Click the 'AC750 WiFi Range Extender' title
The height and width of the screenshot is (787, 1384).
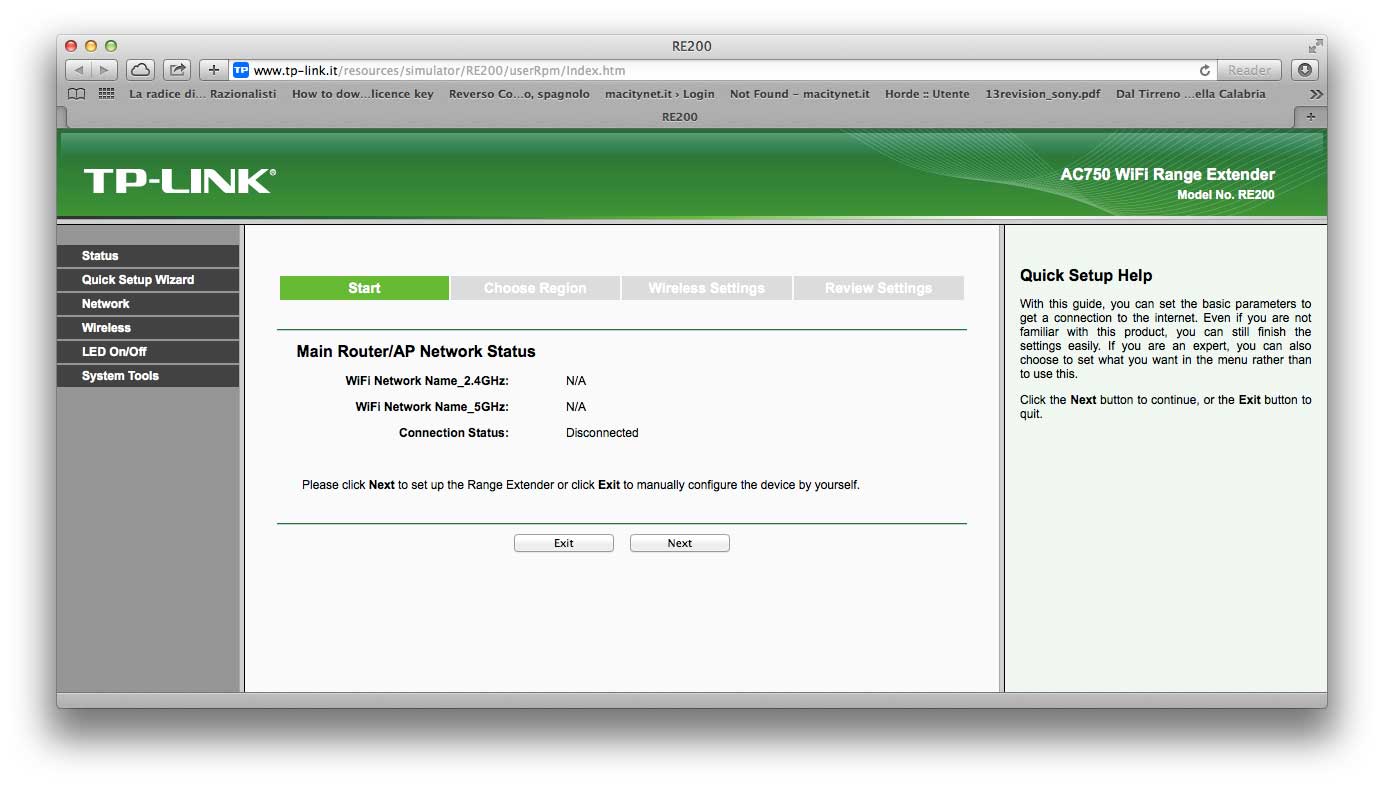coord(1168,175)
